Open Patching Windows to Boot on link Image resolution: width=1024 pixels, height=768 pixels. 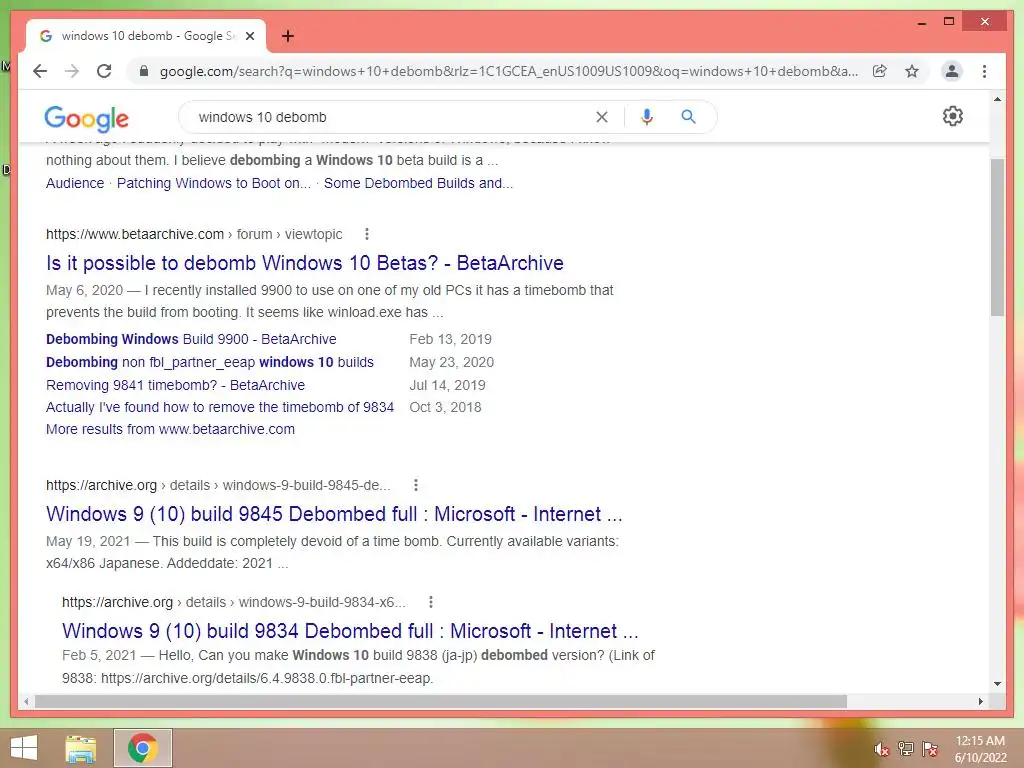click(x=214, y=184)
